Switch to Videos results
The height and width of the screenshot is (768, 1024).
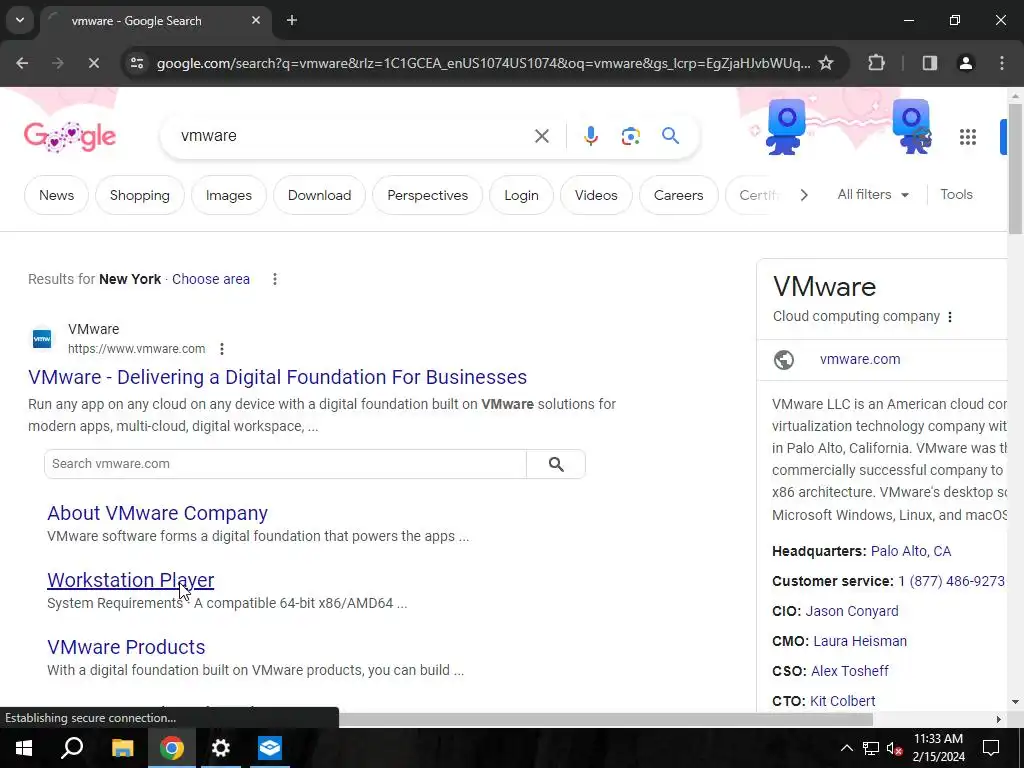pos(596,195)
